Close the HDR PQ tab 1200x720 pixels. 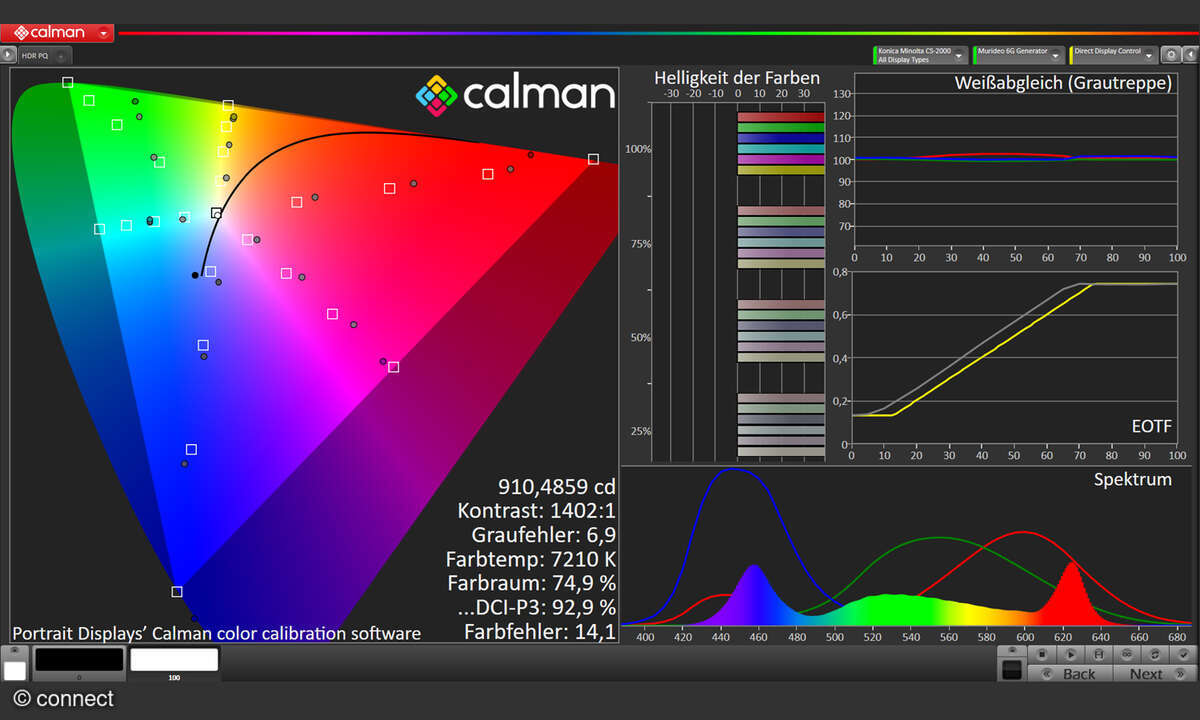click(x=61, y=57)
